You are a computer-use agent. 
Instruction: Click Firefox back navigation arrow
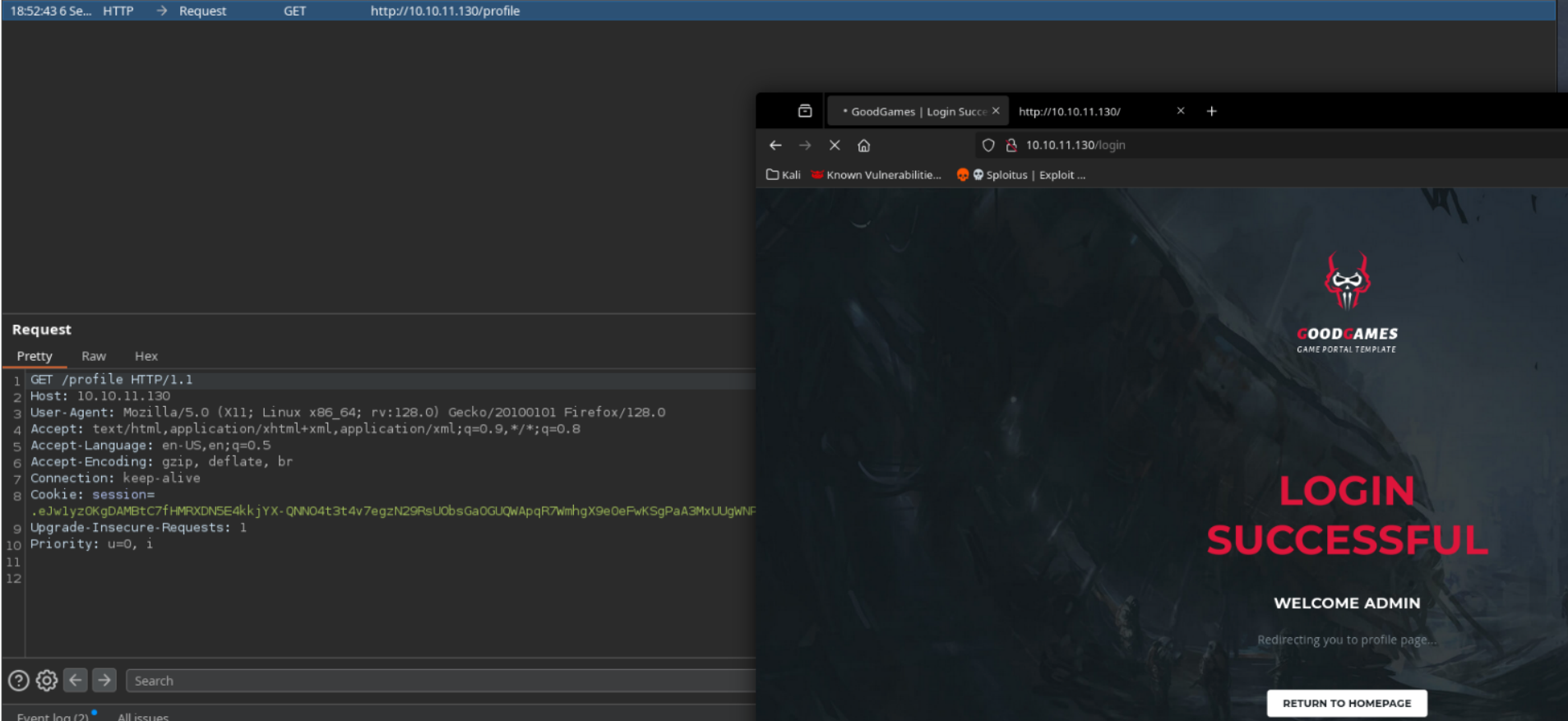tap(775, 146)
